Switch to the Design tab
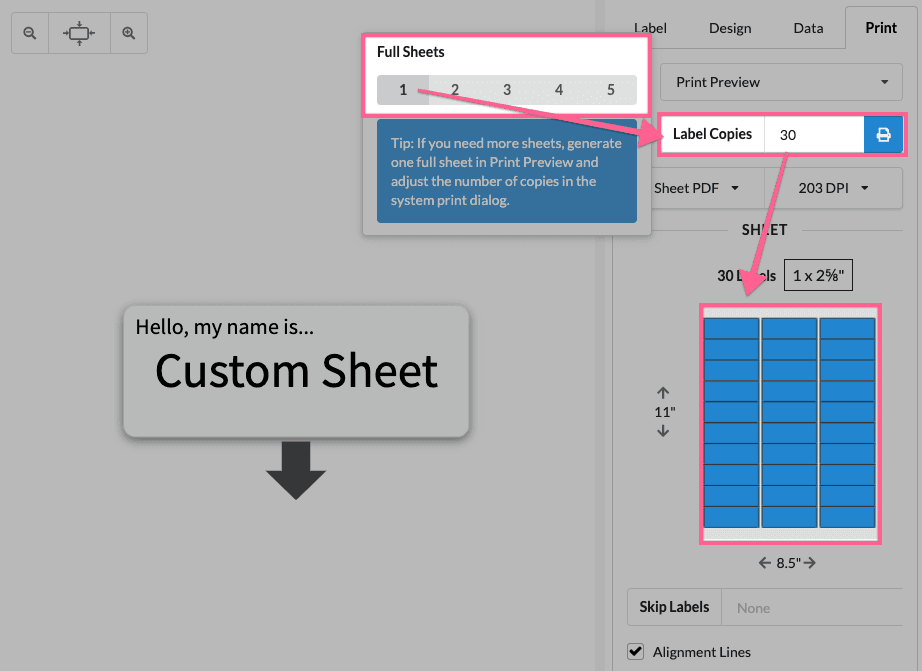The height and width of the screenshot is (671, 922). (x=730, y=28)
